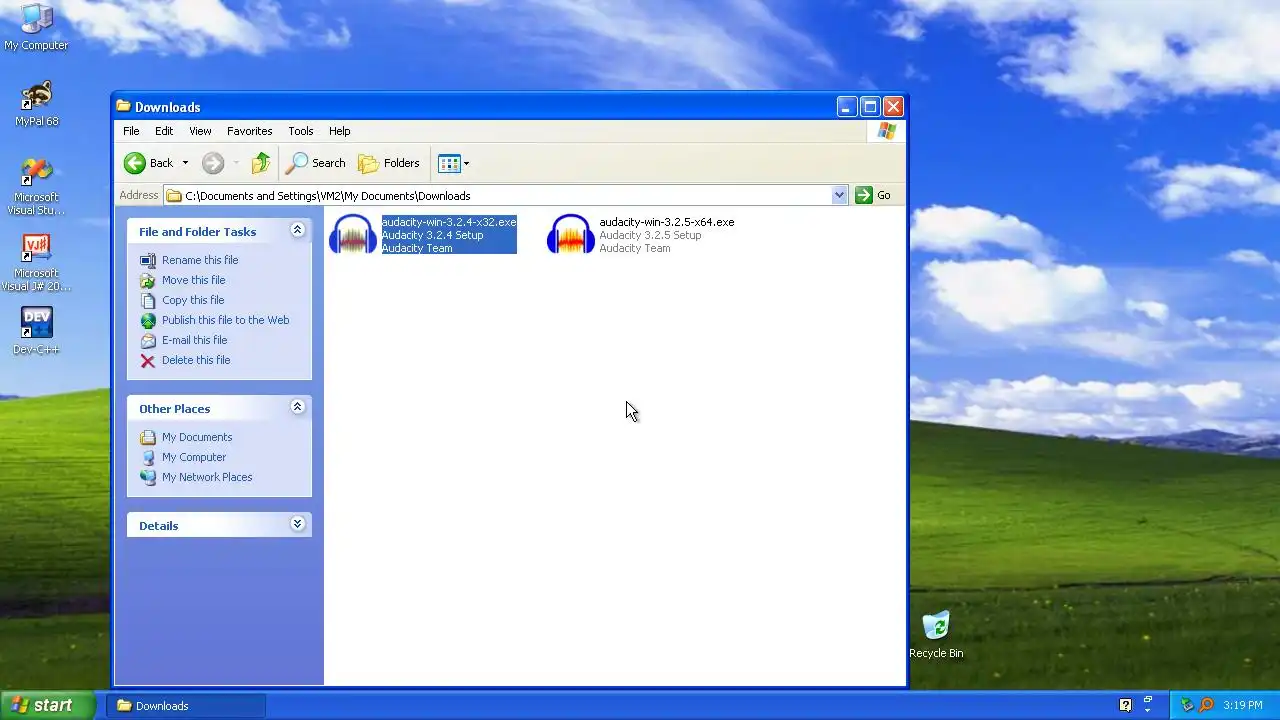The width and height of the screenshot is (1280, 720).
Task: Open the Search pane
Action: click(x=316, y=163)
